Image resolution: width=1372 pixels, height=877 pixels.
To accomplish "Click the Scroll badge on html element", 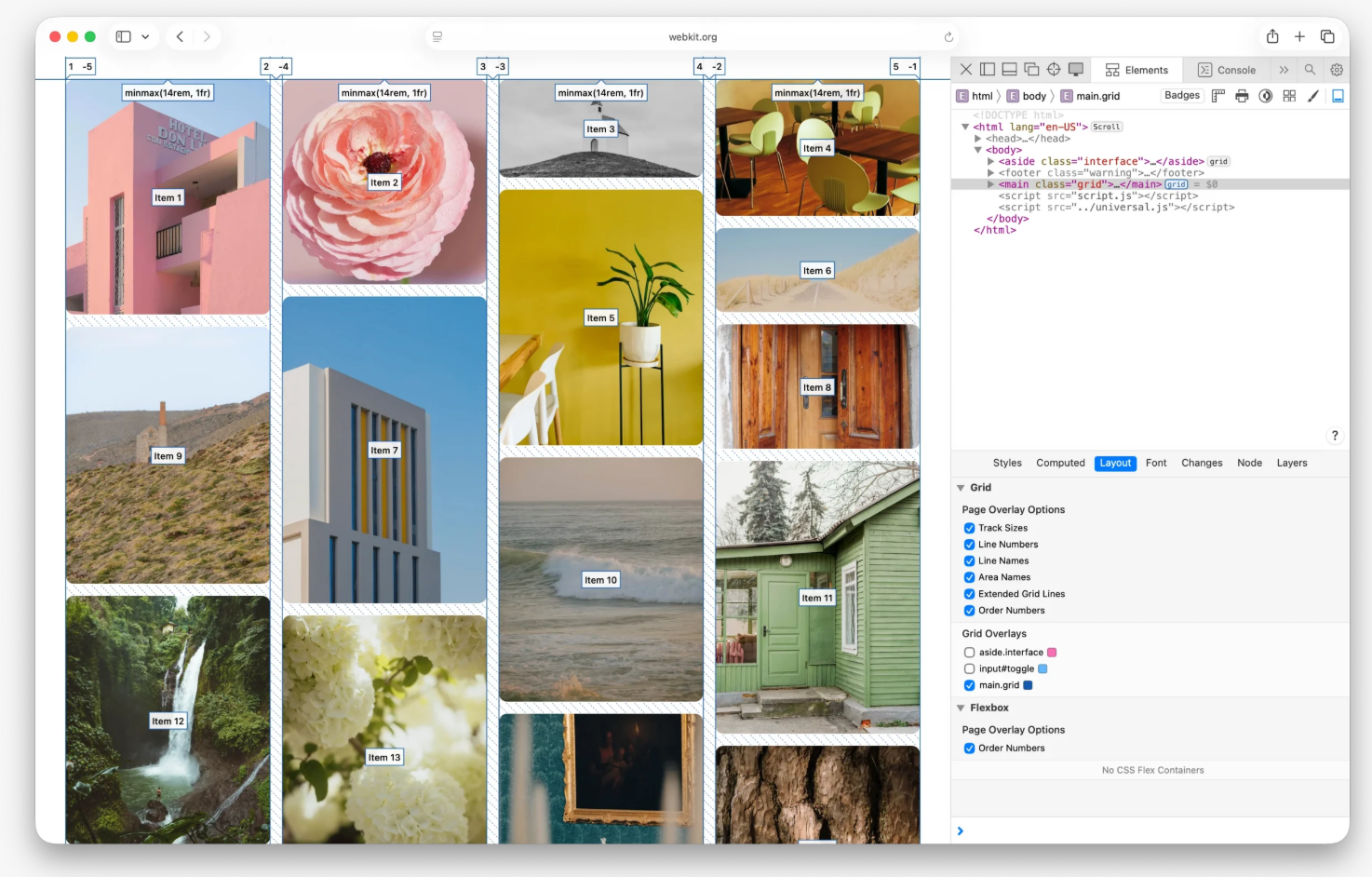I will [x=1107, y=127].
